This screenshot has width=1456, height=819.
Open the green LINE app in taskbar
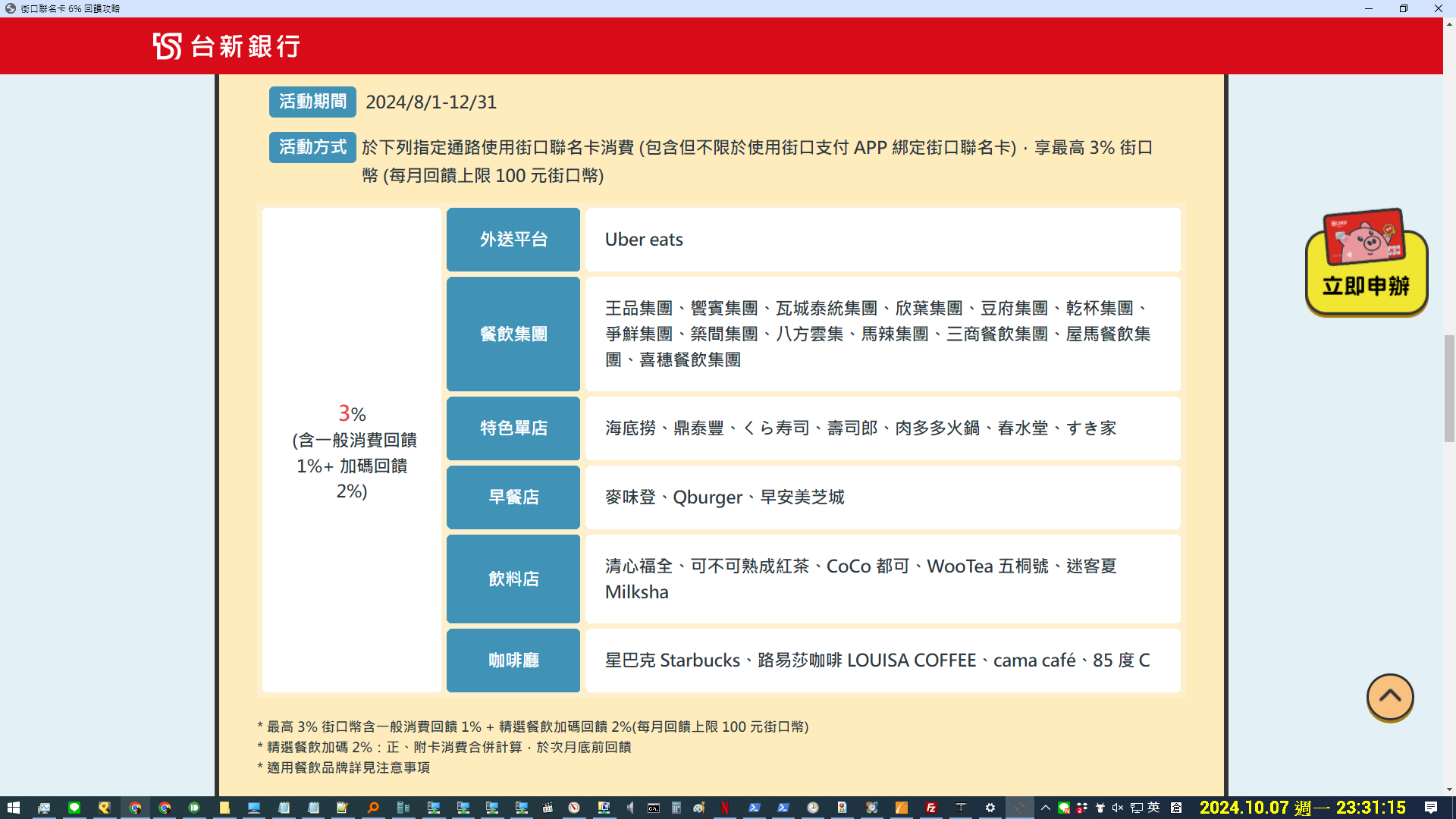74,808
